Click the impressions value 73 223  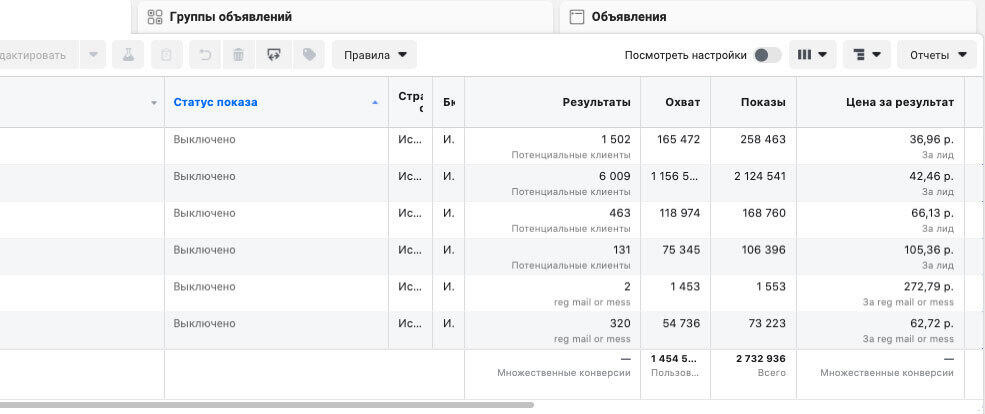(766, 324)
